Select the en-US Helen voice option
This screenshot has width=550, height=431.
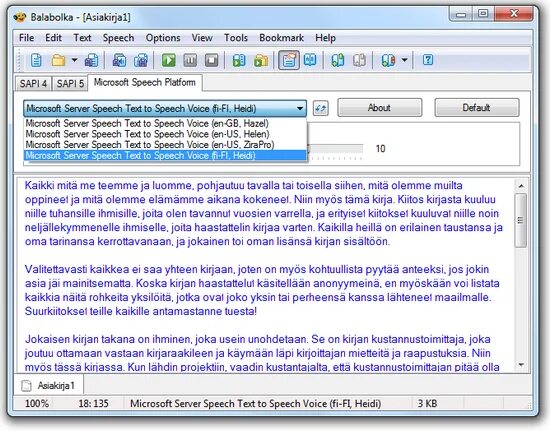165,134
